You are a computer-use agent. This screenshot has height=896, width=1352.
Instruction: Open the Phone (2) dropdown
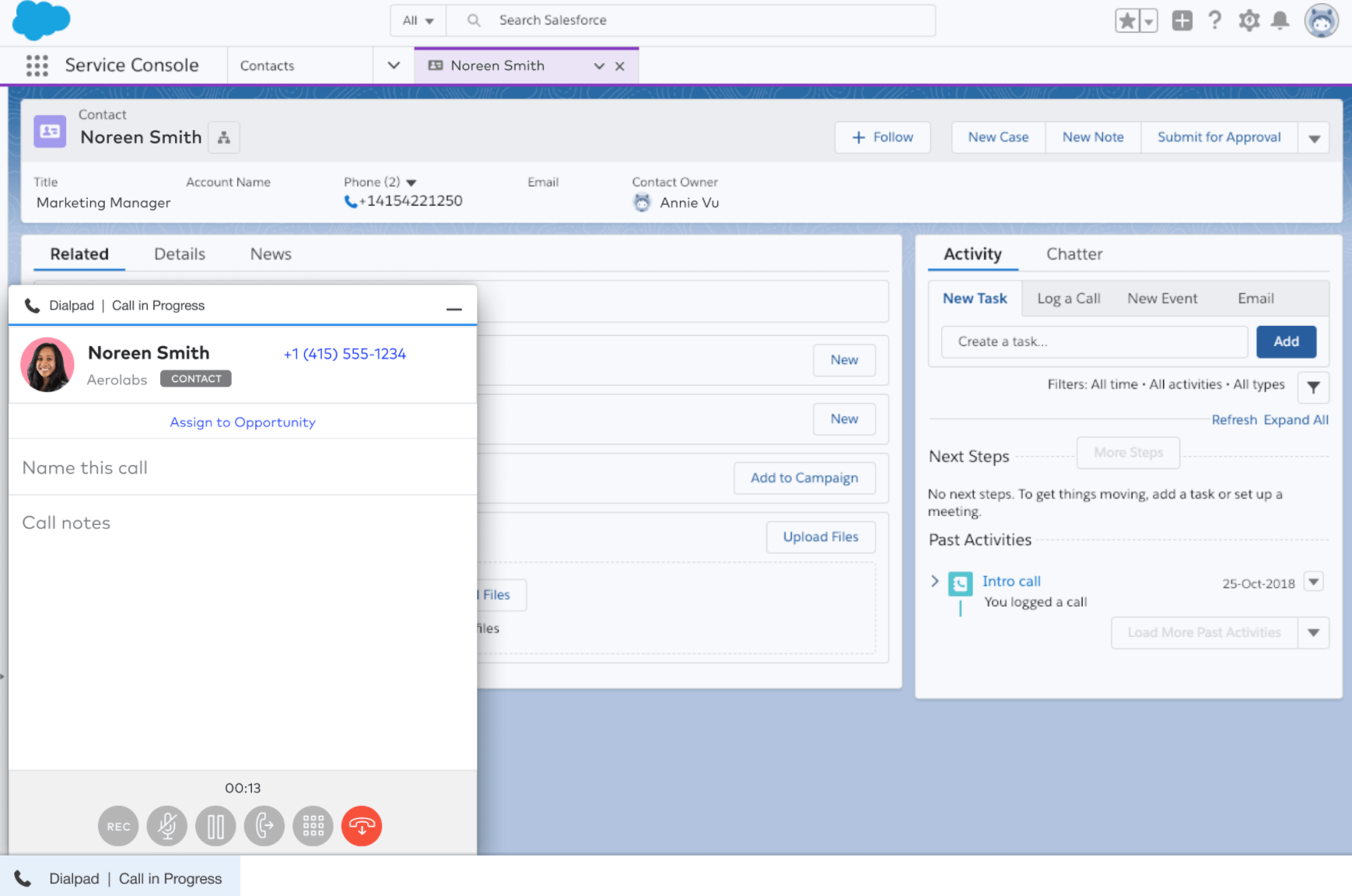(413, 181)
